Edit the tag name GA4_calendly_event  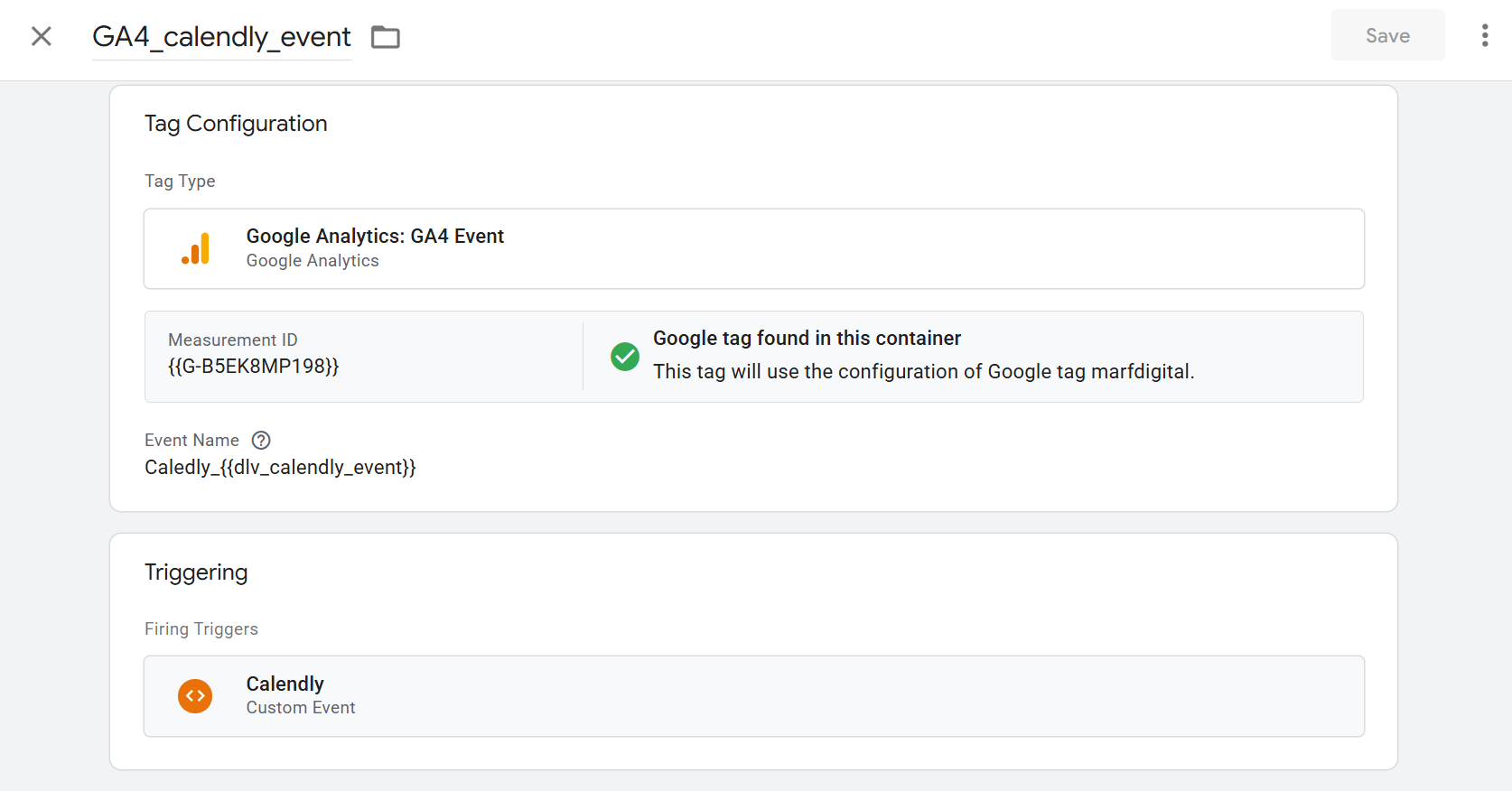tap(221, 37)
